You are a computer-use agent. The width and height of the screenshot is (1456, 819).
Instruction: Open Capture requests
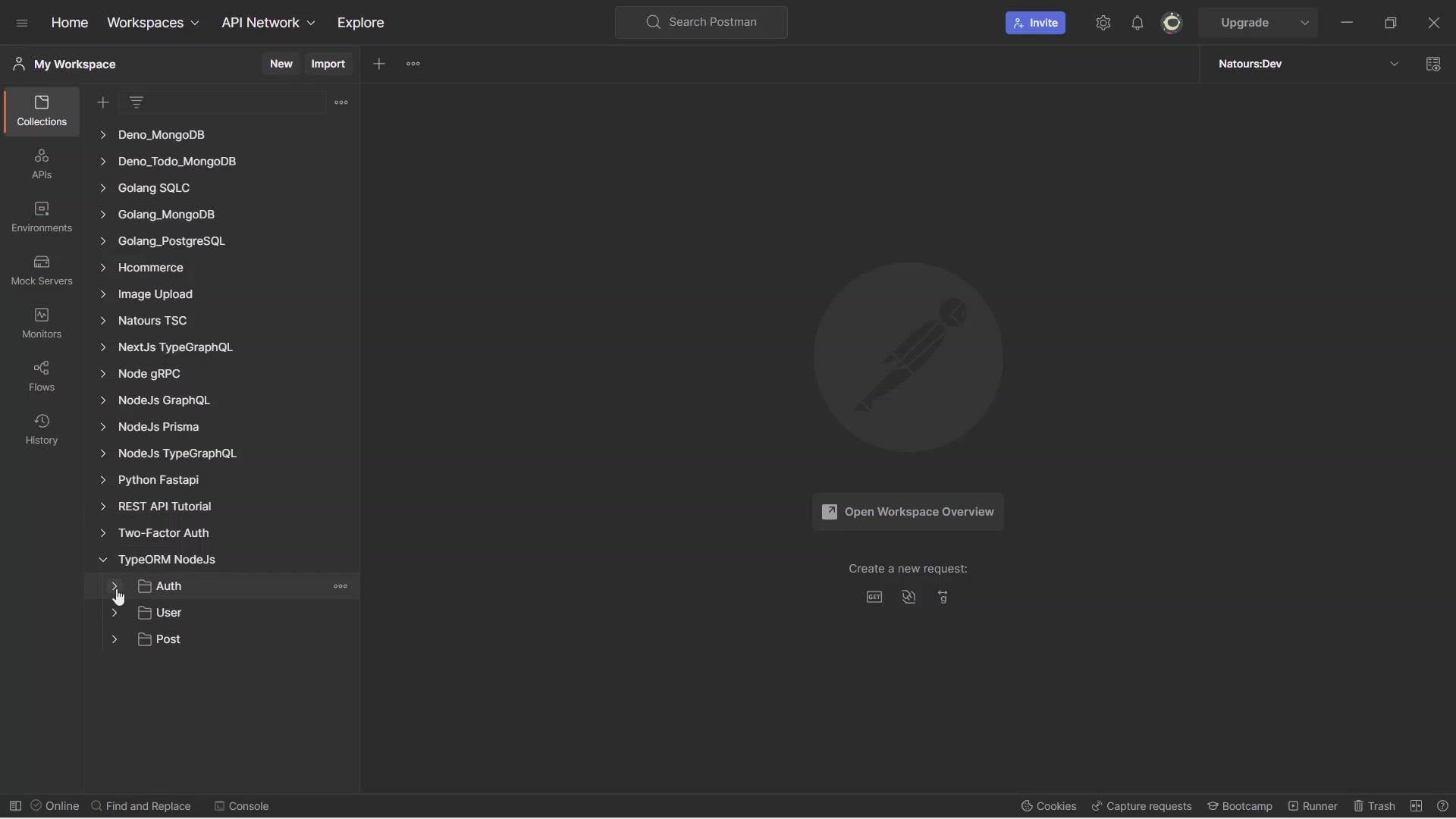(x=1141, y=806)
